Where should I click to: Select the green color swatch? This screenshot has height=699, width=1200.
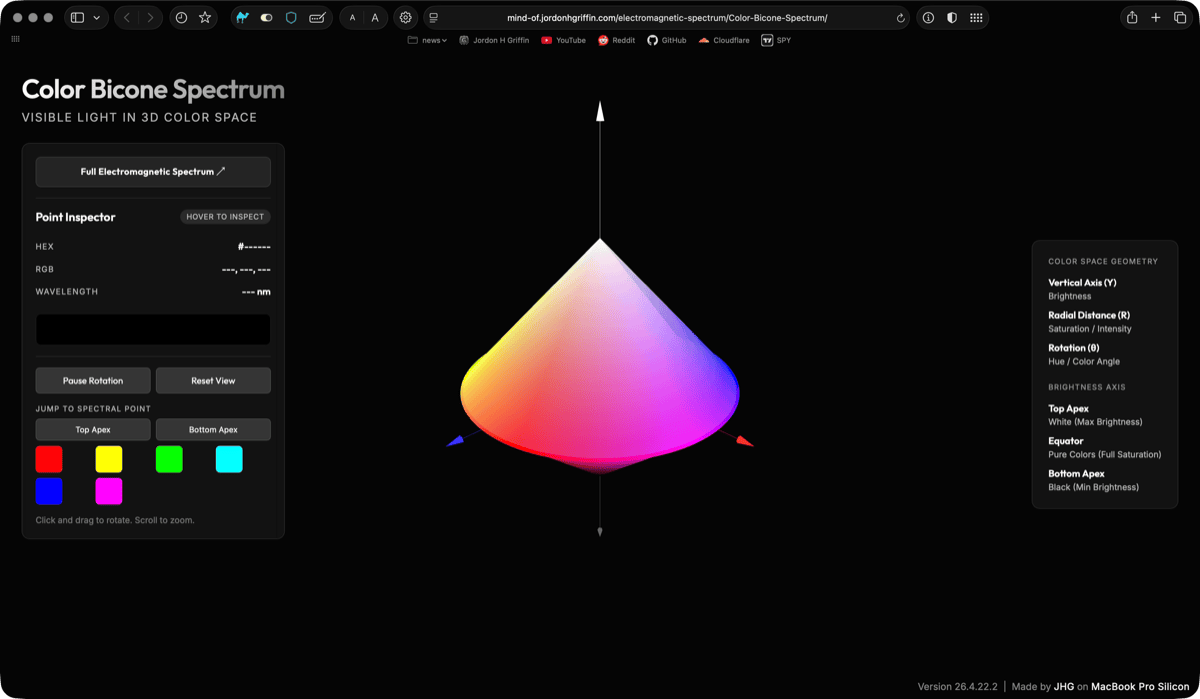(169, 459)
